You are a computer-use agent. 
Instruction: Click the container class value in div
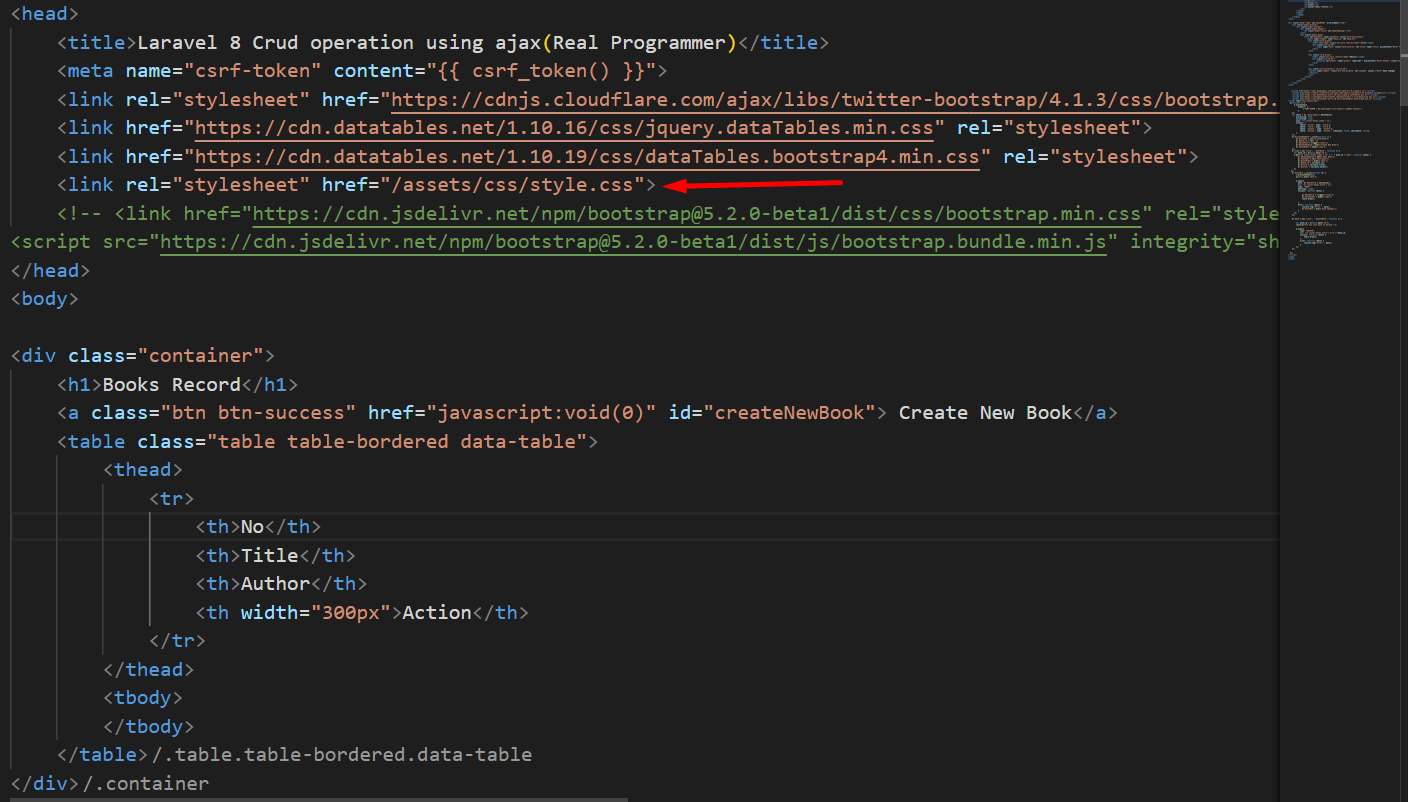[x=200, y=356]
